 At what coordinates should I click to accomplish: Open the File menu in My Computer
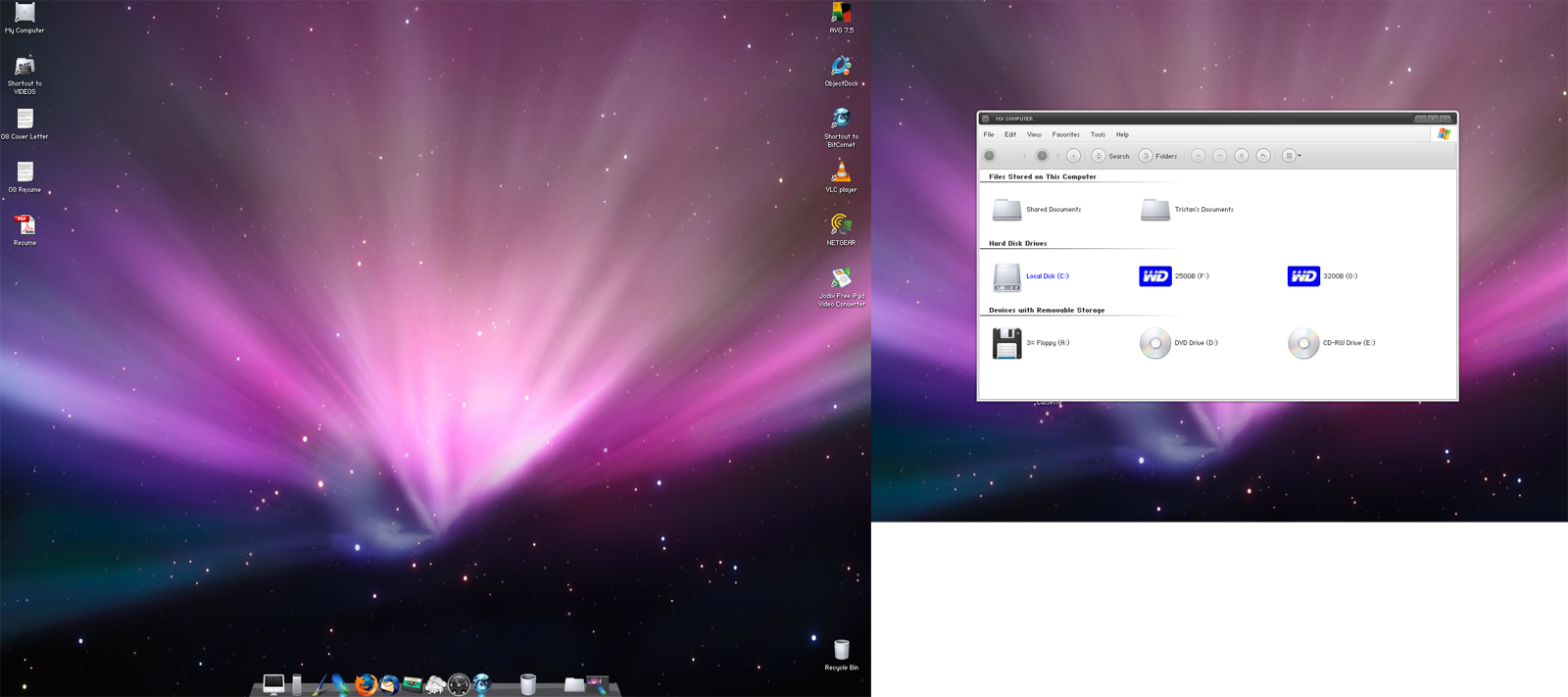click(989, 134)
